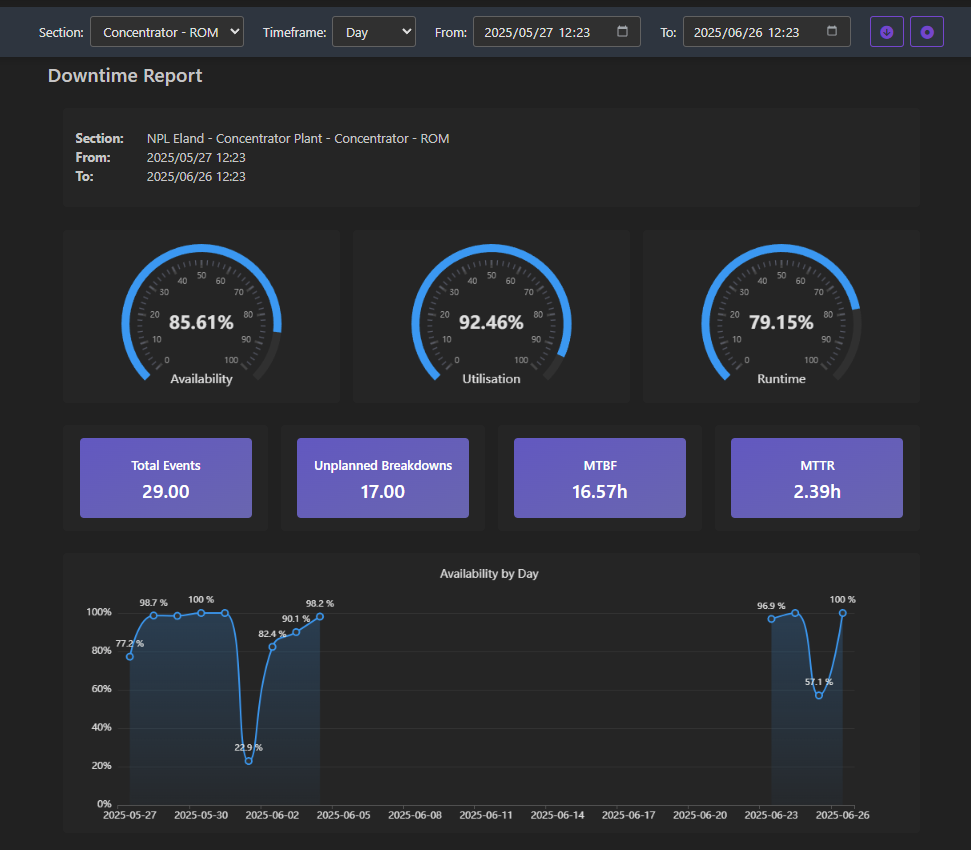This screenshot has height=850, width=971.
Task: Click the MTTR 2.39h card
Action: [817, 478]
